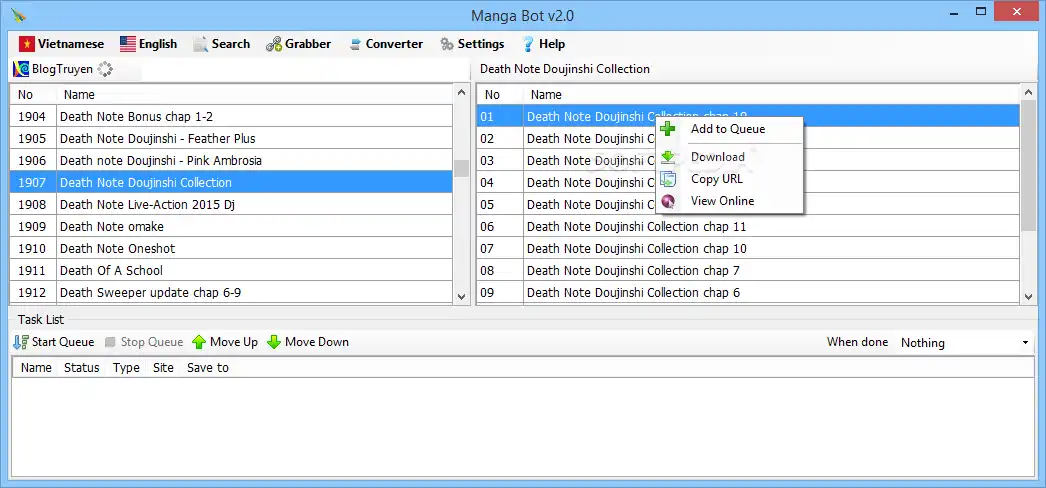Select Death Note Doujinshi Collection manga row
The image size is (1046, 488).
coord(231,183)
